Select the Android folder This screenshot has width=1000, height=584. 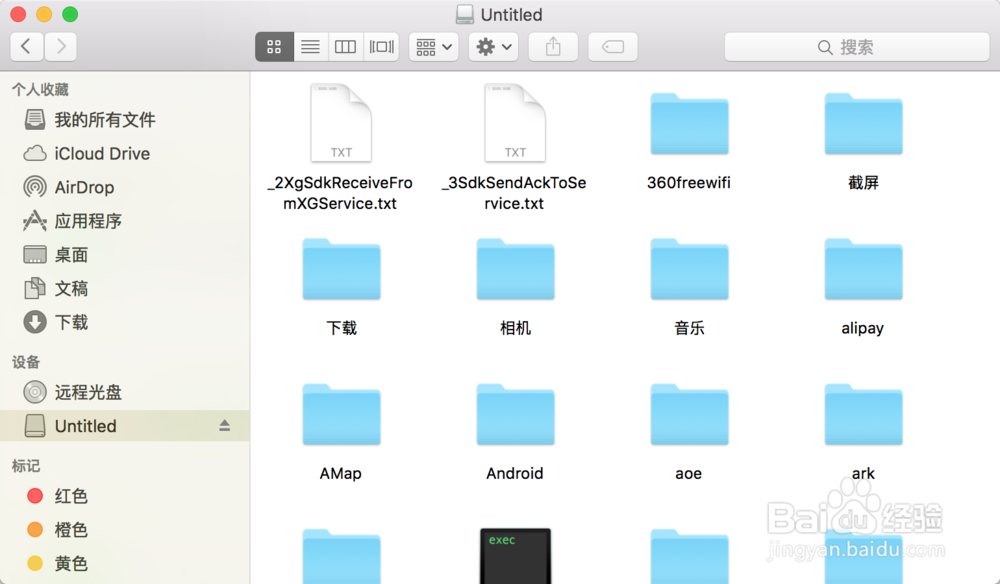(515, 415)
